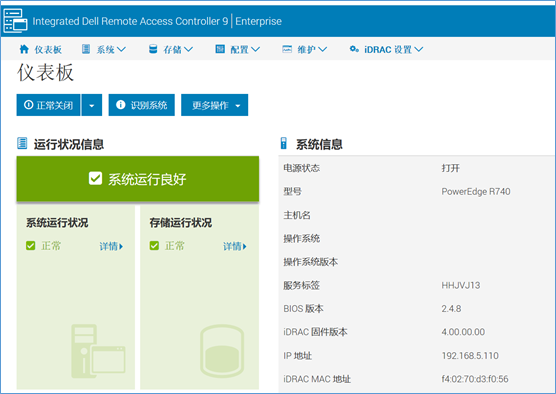Click the list icon beside 运行状况信息
Screen dimensions: 556x394
[22, 143]
